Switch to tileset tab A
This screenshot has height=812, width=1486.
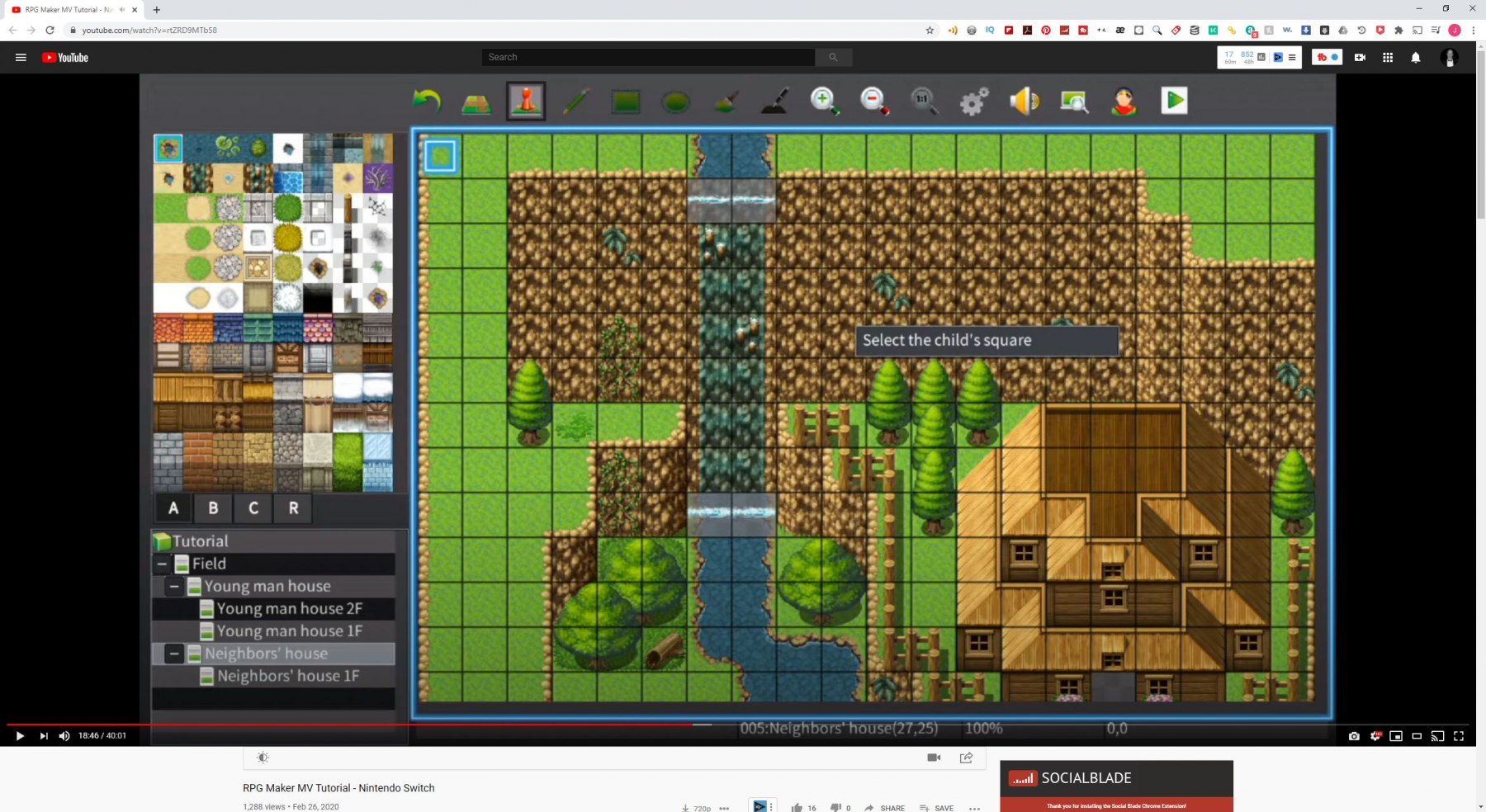[x=173, y=508]
